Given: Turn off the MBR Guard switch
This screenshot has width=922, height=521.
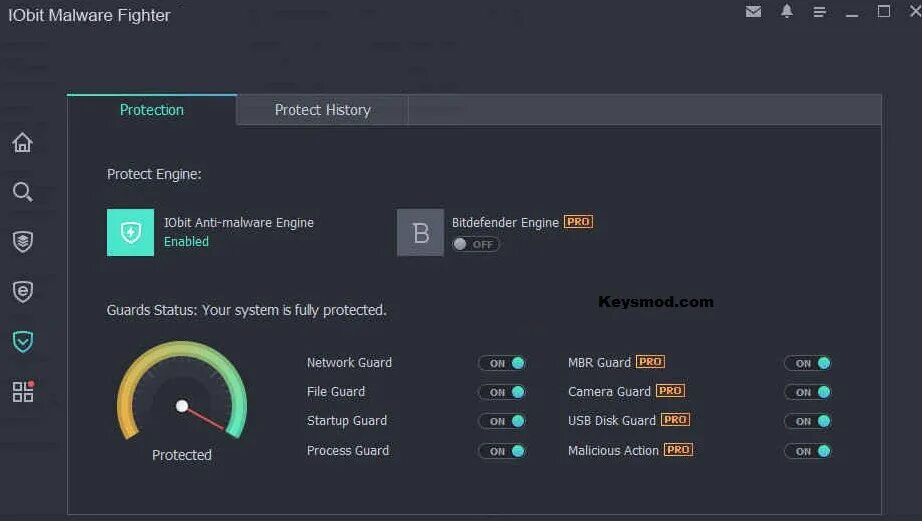Looking at the screenshot, I should 809,363.
